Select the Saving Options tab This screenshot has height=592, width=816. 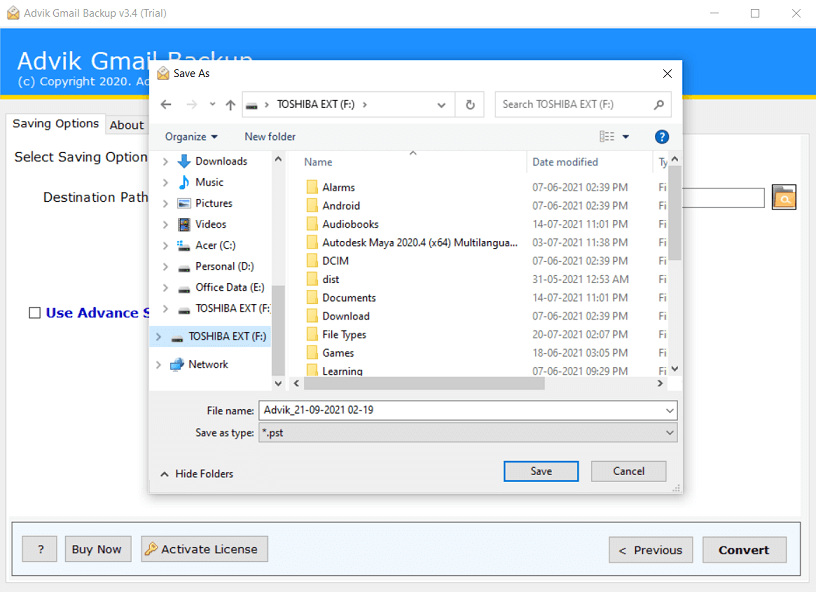pos(55,124)
